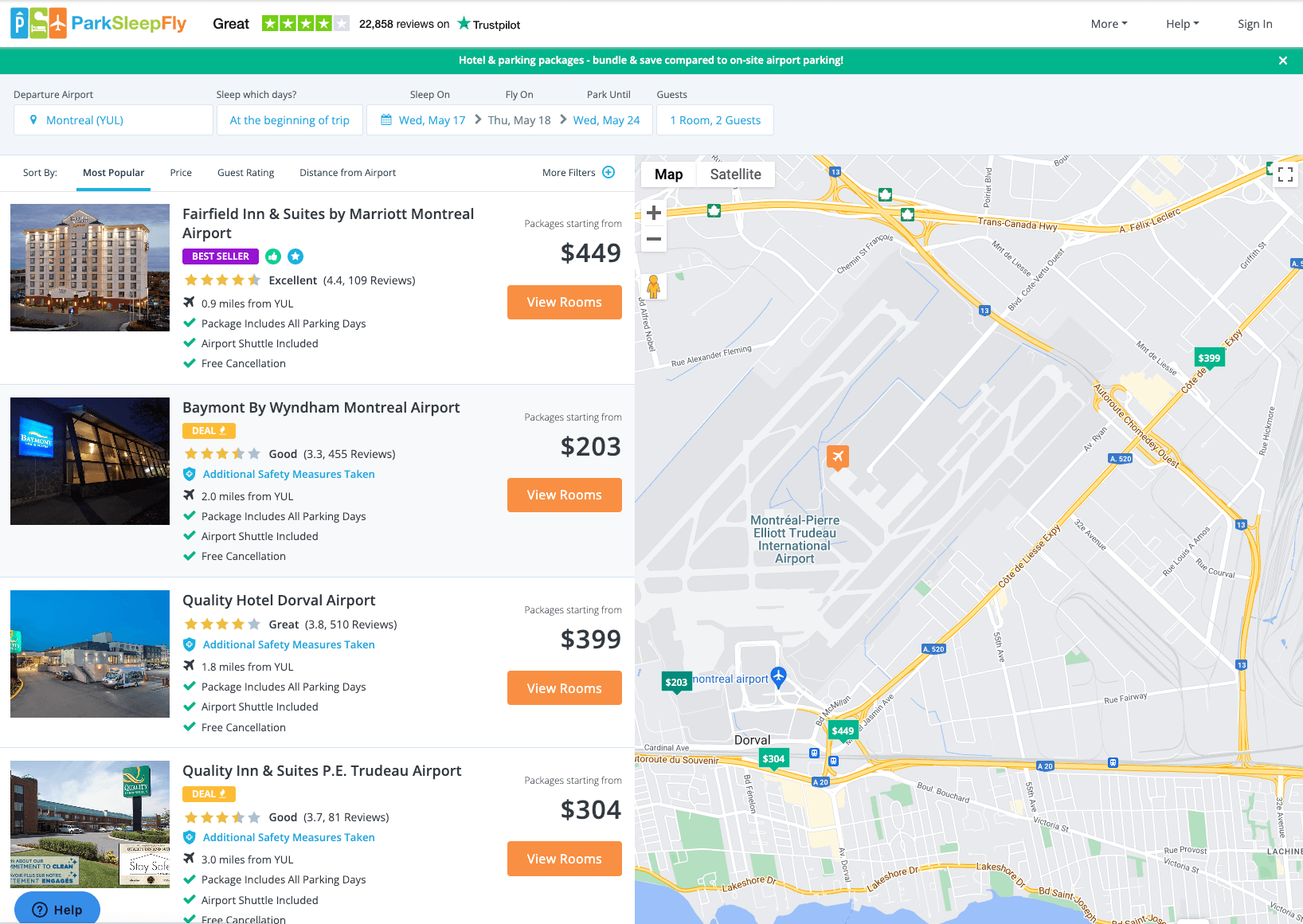Image resolution: width=1303 pixels, height=924 pixels.
Task: Open Quality Hotel Dorval Airport photo
Action: 90,654
